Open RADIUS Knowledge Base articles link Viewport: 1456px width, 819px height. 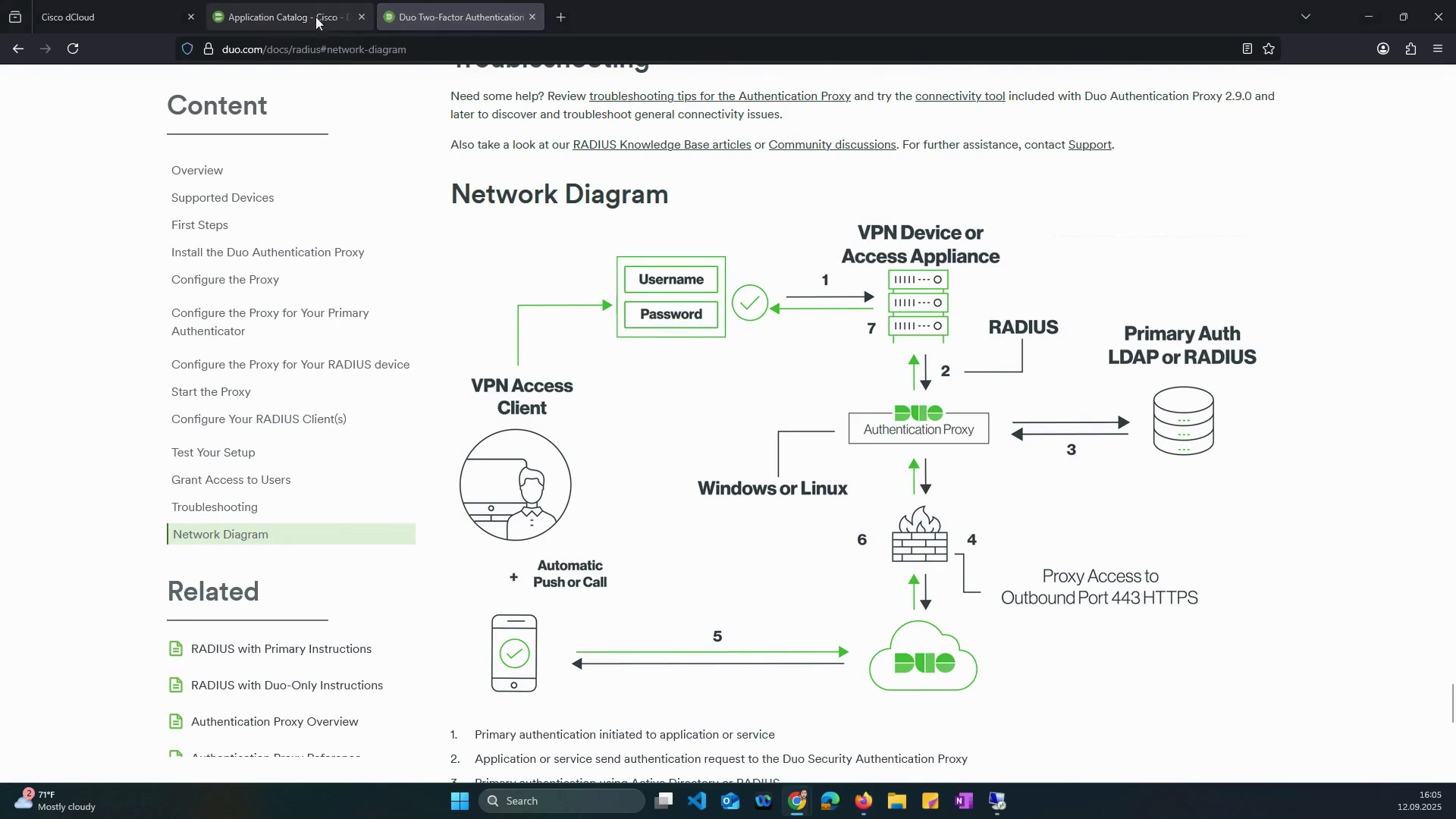tap(662, 145)
